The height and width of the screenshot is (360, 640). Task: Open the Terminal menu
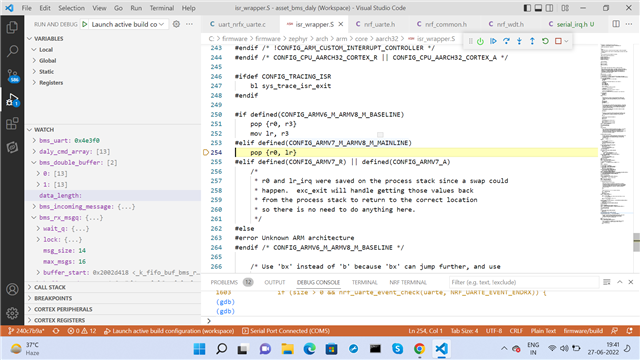point(162,8)
